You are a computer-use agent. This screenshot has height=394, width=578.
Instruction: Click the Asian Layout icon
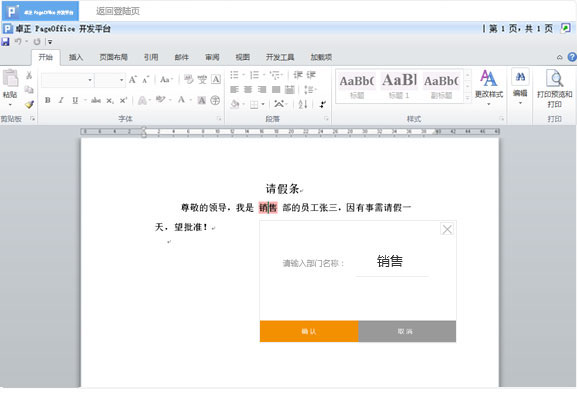(279, 104)
